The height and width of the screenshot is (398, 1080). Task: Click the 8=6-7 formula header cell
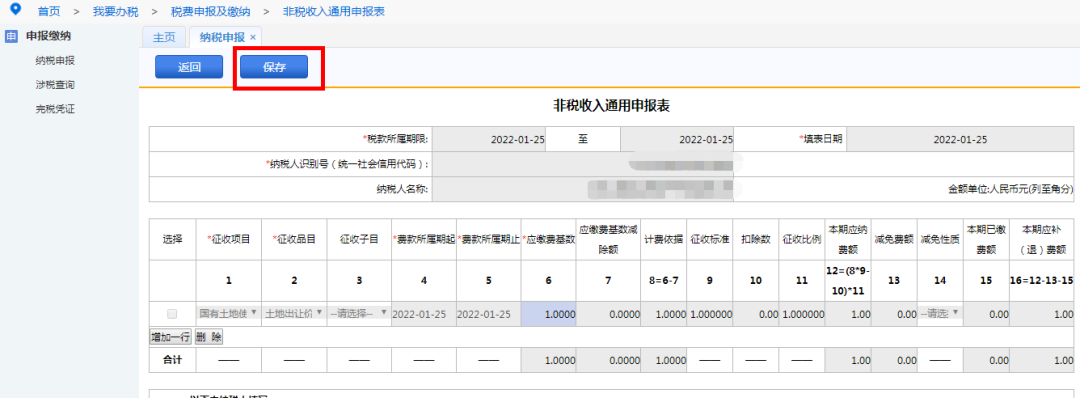664,282
